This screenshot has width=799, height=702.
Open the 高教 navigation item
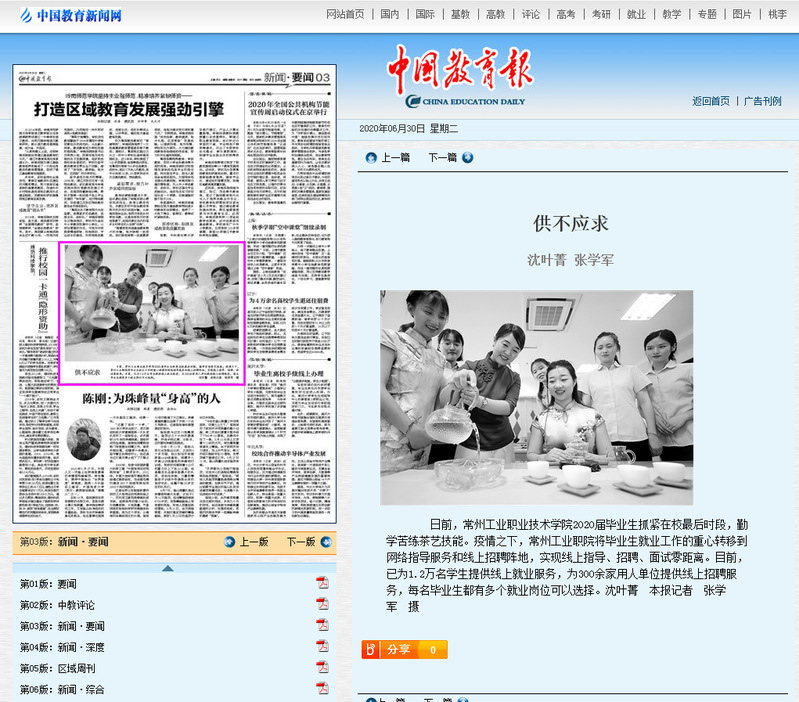coord(495,14)
